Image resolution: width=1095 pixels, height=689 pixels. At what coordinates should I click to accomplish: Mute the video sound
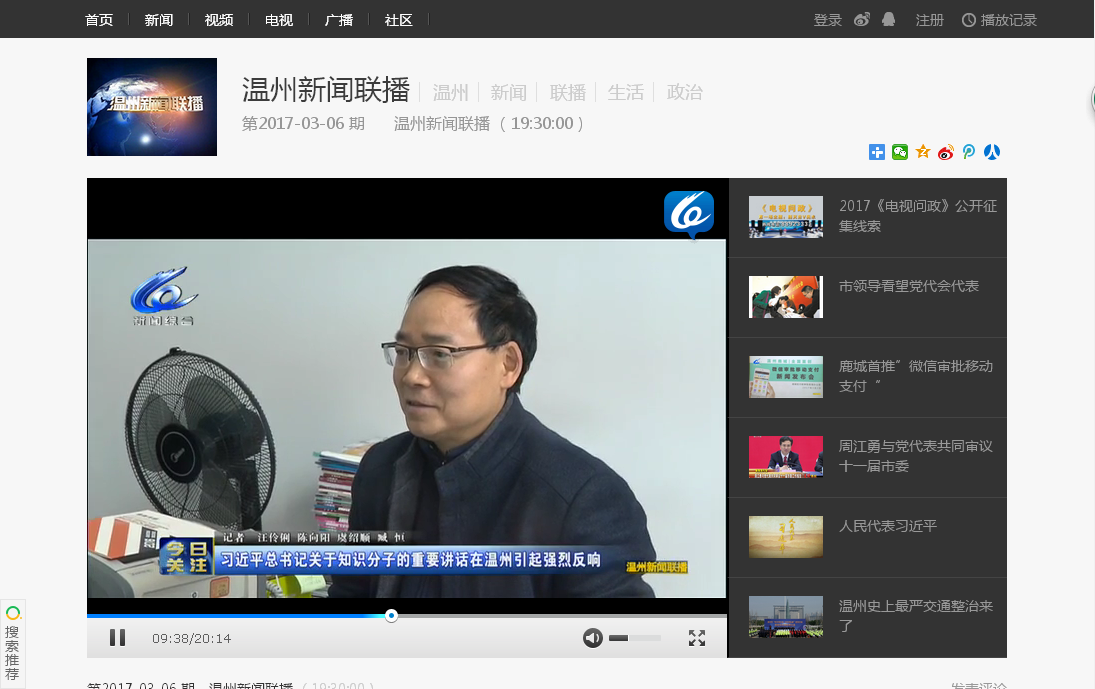click(x=593, y=637)
